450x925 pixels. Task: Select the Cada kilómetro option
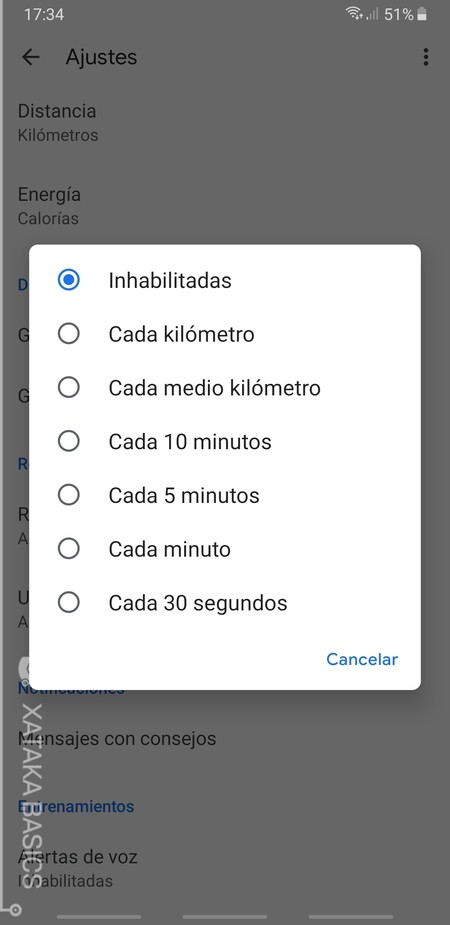click(x=225, y=334)
